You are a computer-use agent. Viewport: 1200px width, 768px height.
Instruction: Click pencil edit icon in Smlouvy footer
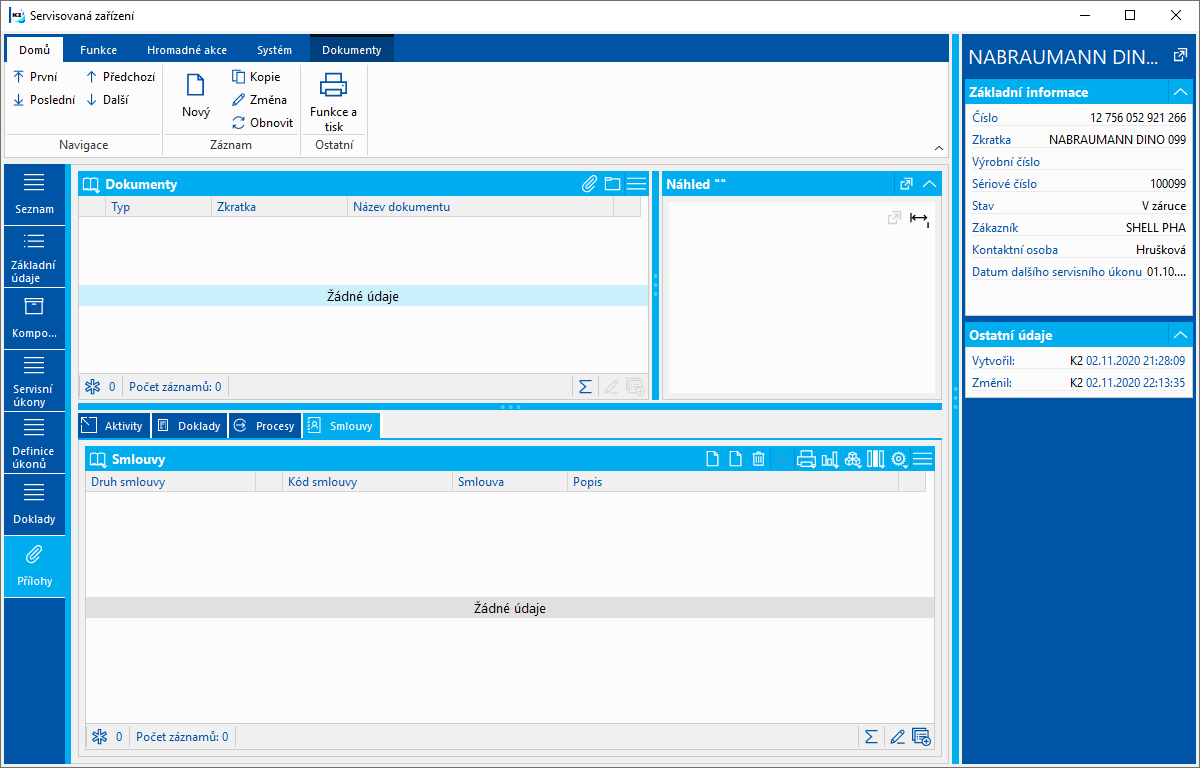(897, 737)
